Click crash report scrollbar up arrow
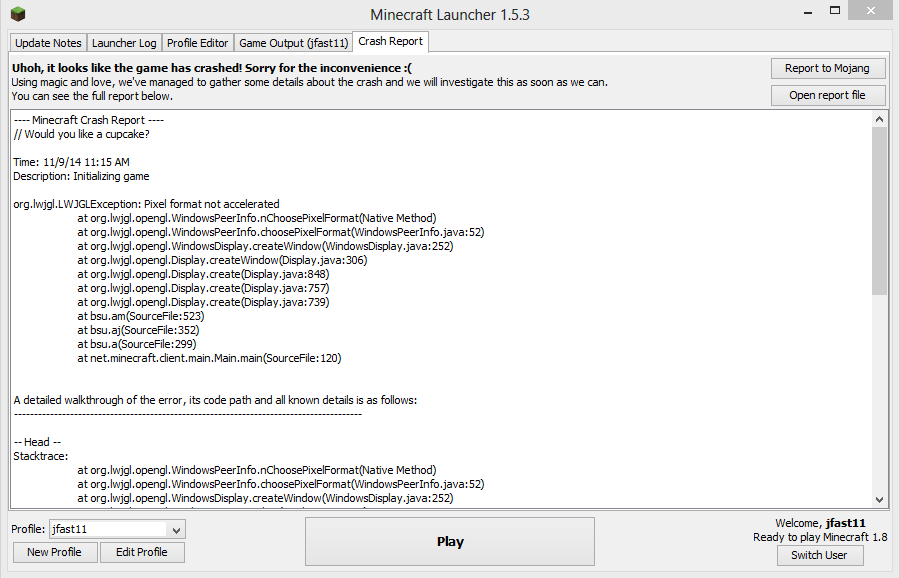The height and width of the screenshot is (578, 900). (879, 119)
